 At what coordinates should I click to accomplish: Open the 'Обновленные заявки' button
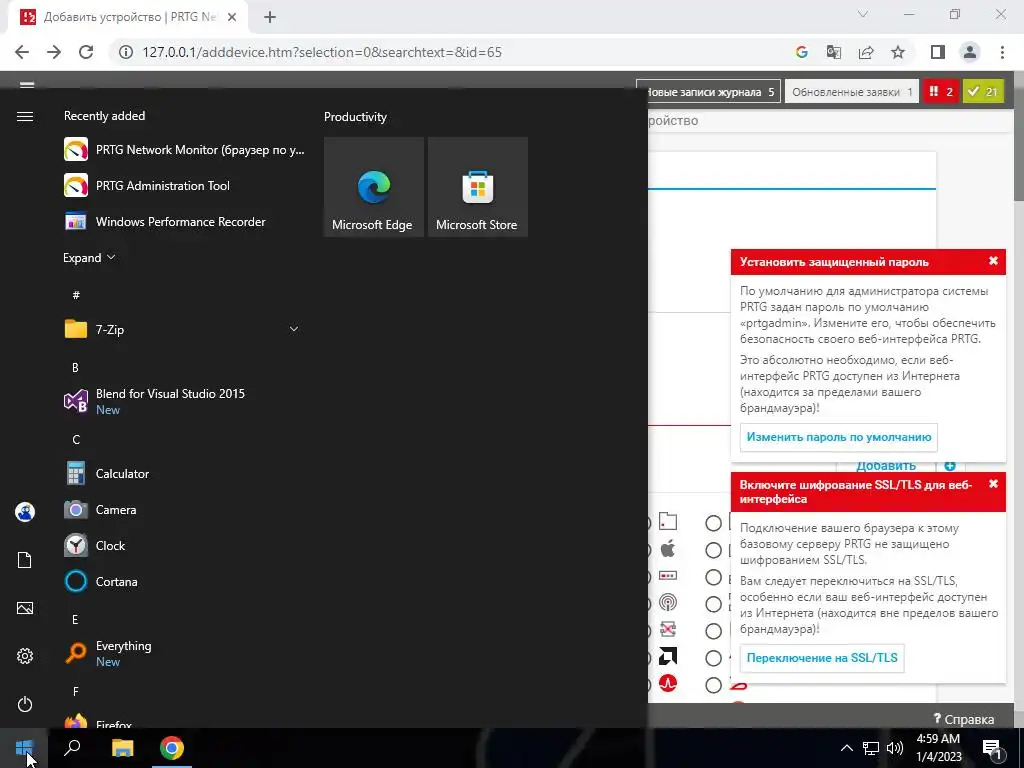pyautogui.click(x=852, y=92)
